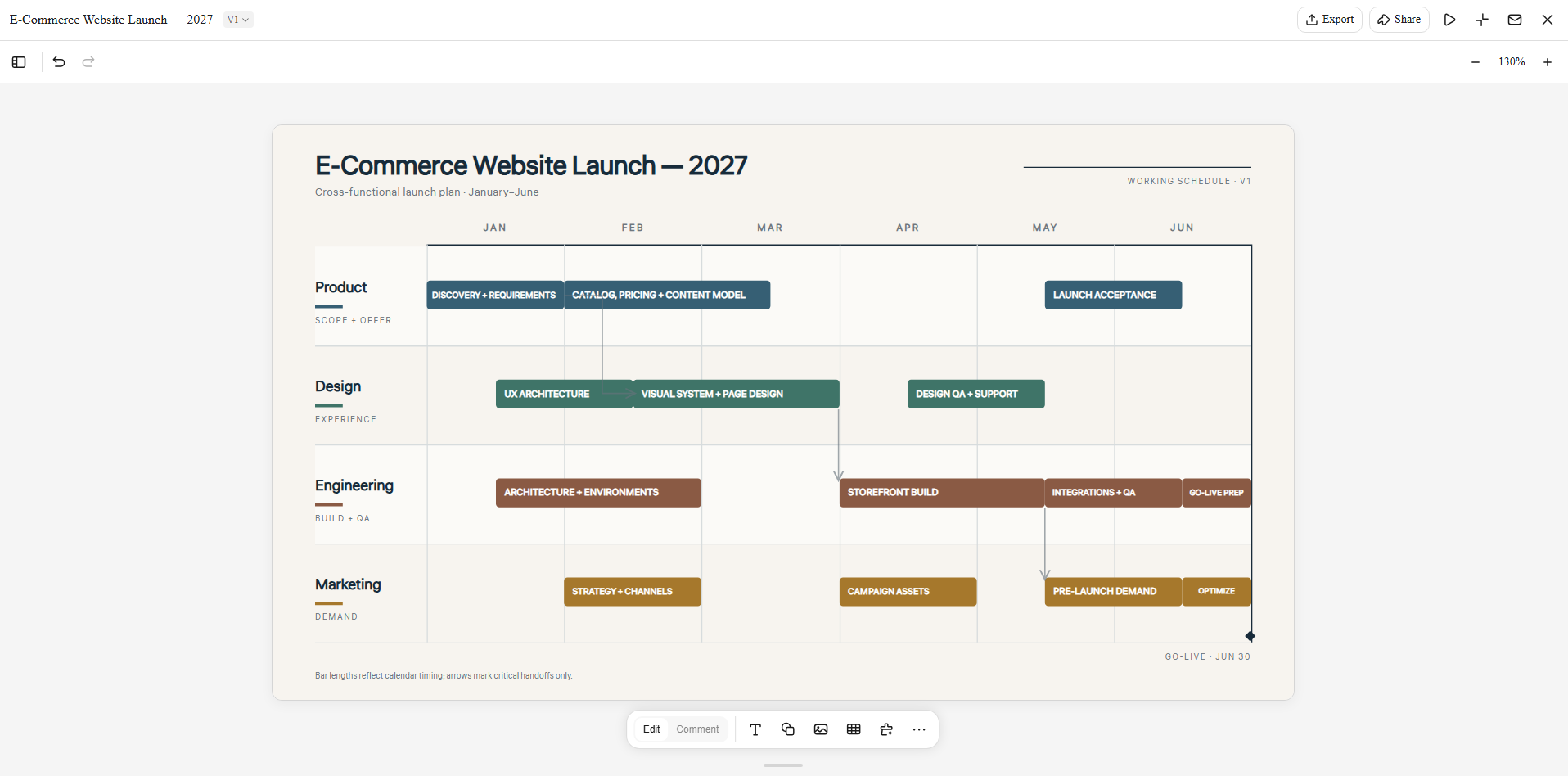Select the Design QA + Support bar
The height and width of the screenshot is (776, 1568).
coord(975,394)
